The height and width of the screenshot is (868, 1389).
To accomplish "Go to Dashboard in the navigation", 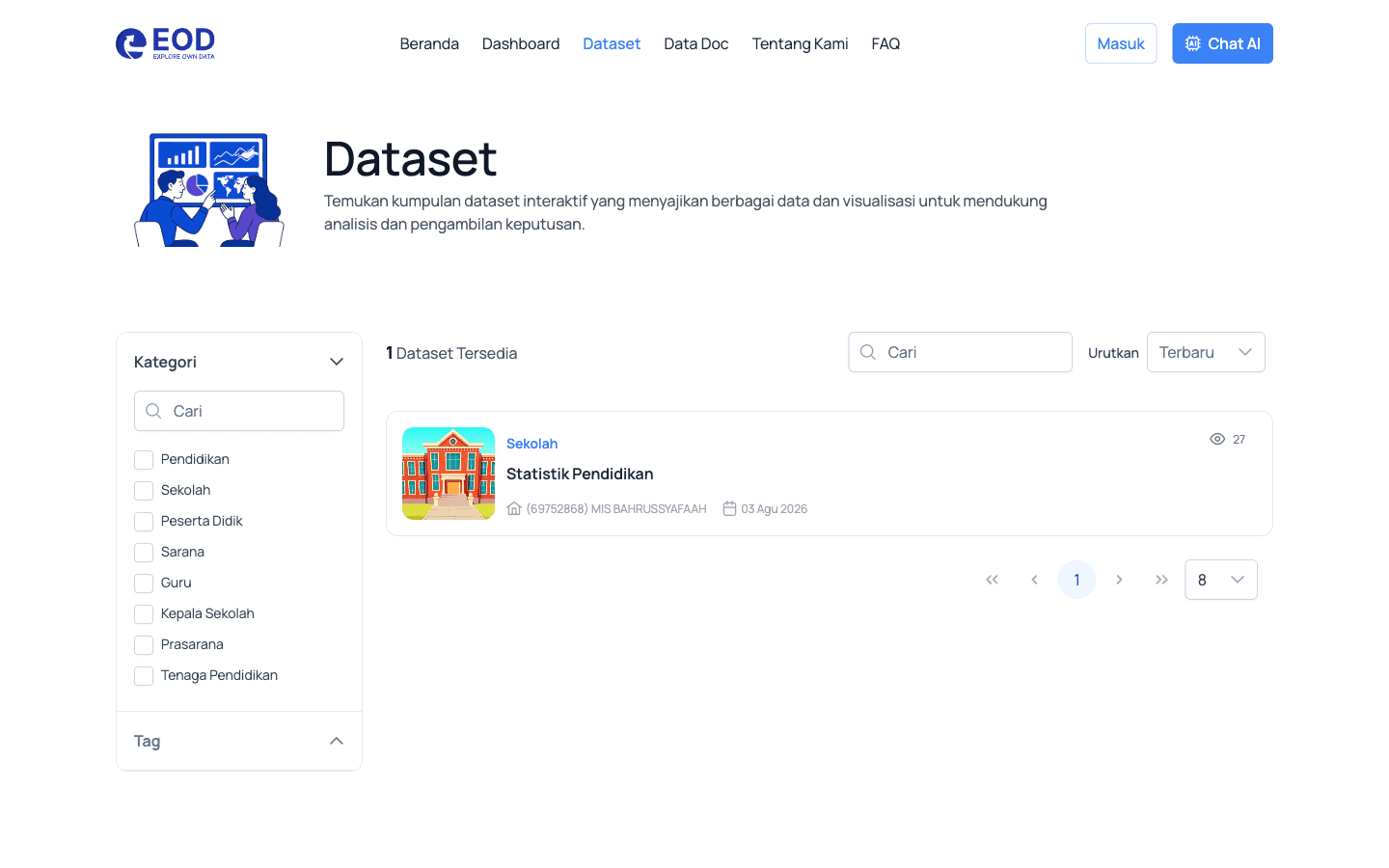I will pyautogui.click(x=521, y=43).
